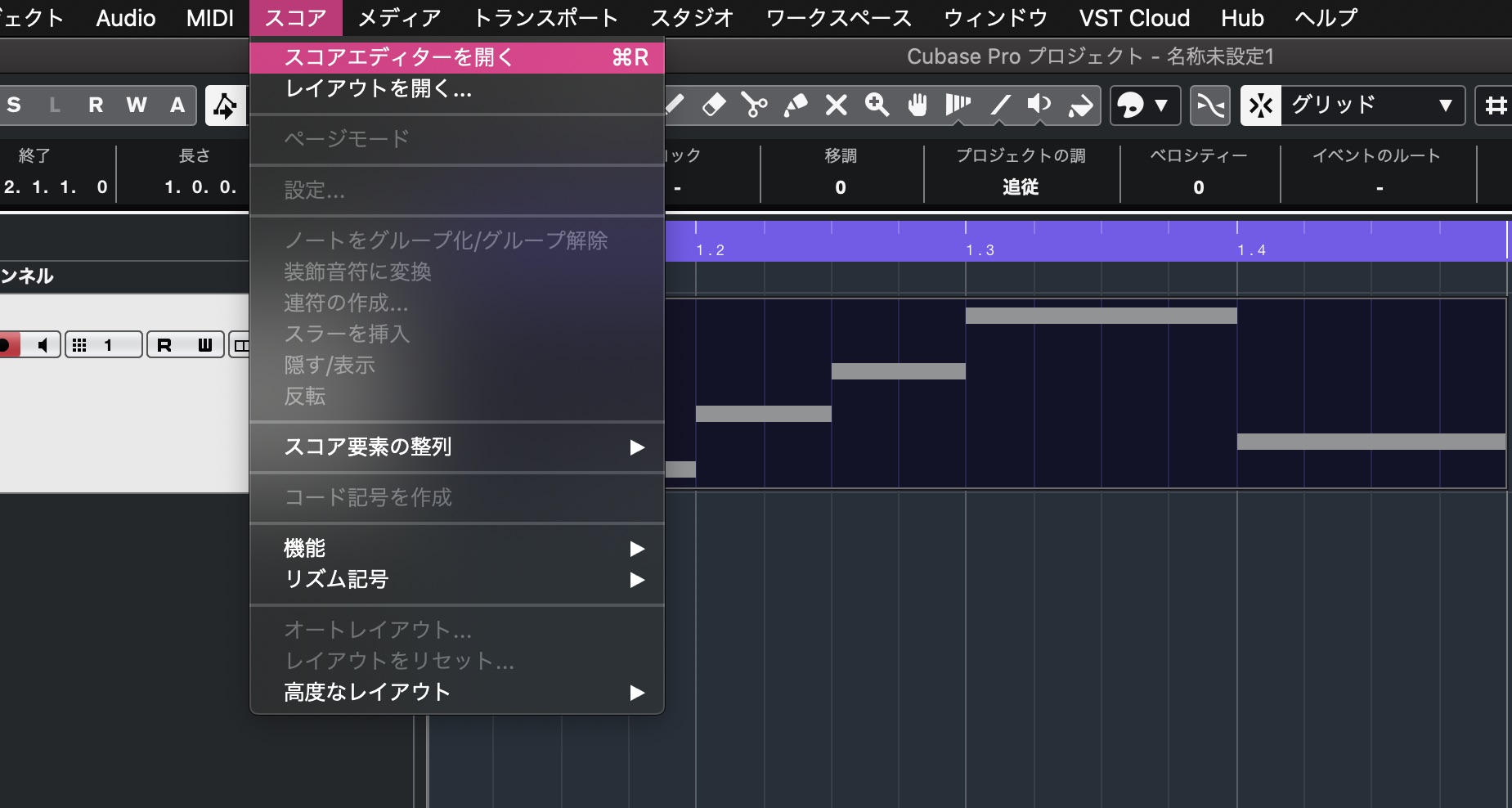Close the open スコア menu
1512x808 pixels.
click(295, 18)
